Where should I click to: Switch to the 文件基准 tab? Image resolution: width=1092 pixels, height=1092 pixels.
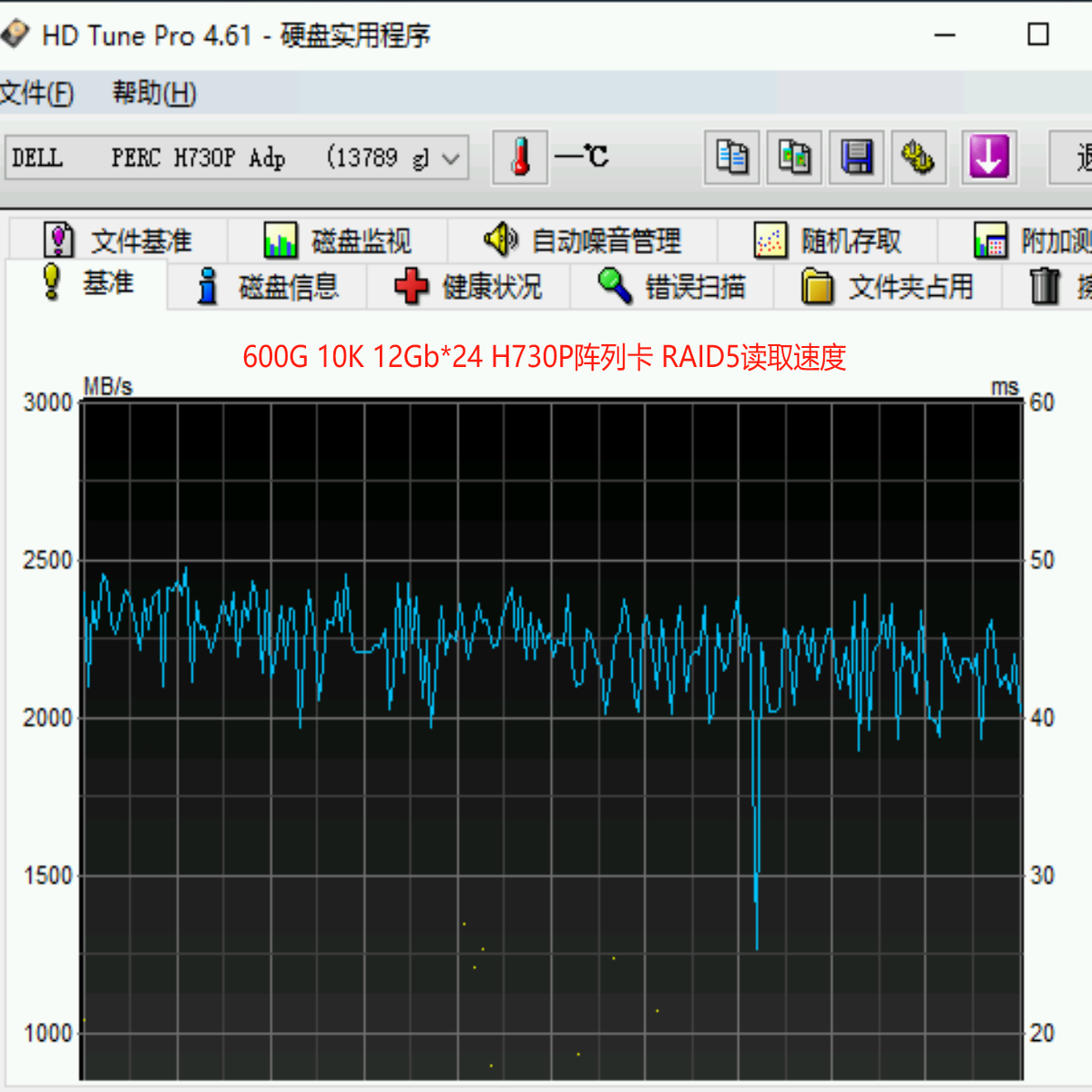tap(118, 240)
